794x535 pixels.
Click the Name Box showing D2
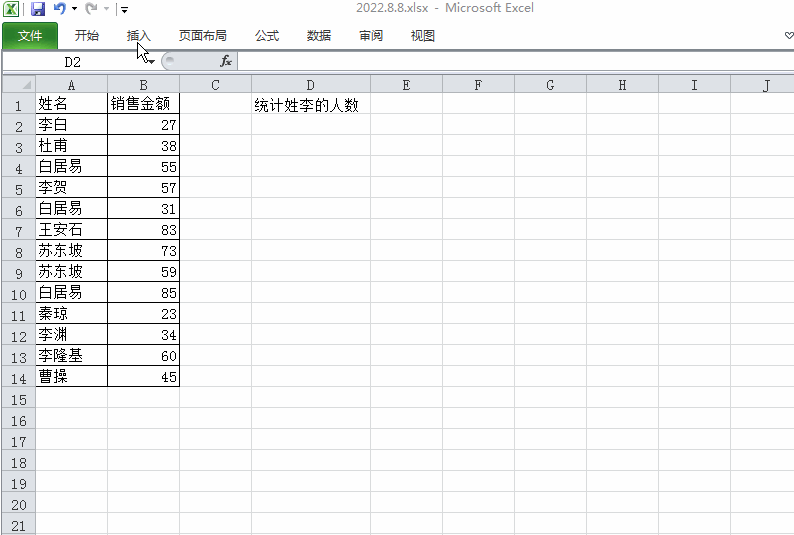[72, 62]
